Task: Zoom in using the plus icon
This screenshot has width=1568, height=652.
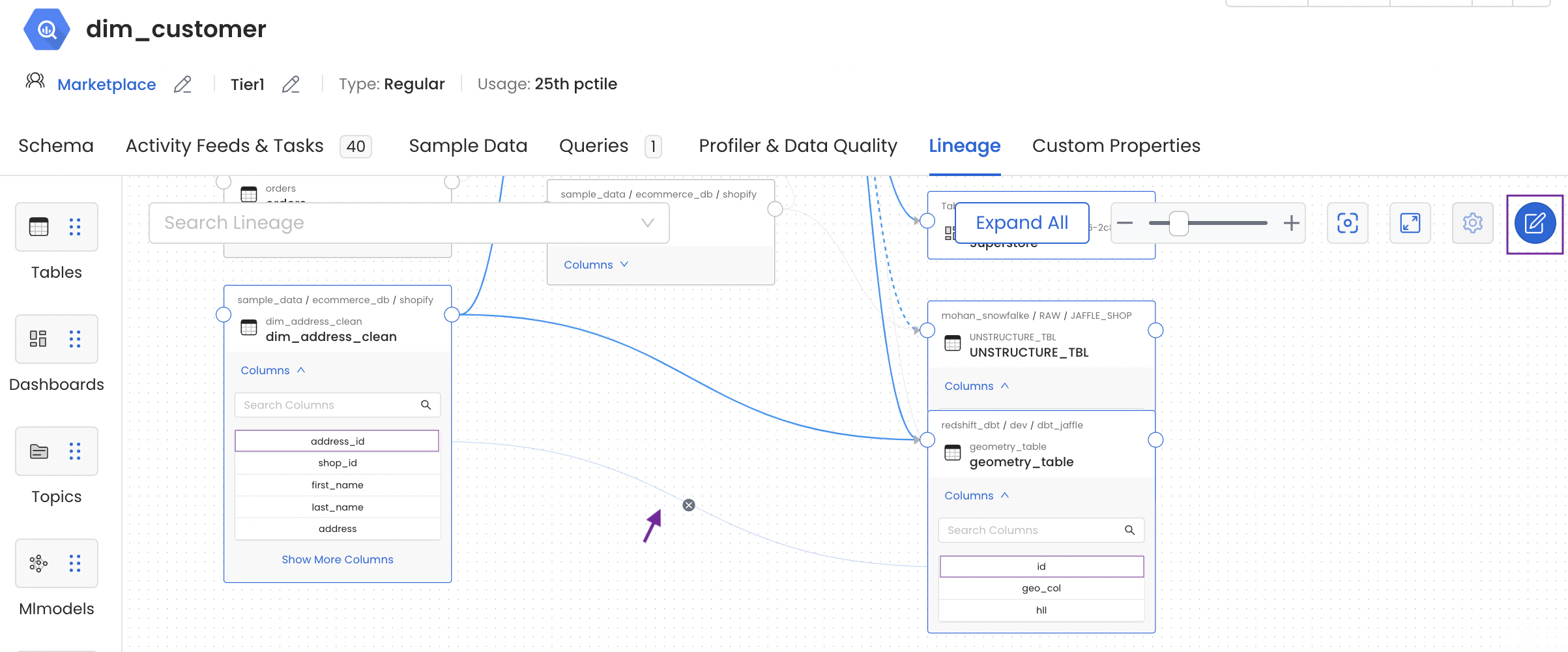Action: 1290,223
